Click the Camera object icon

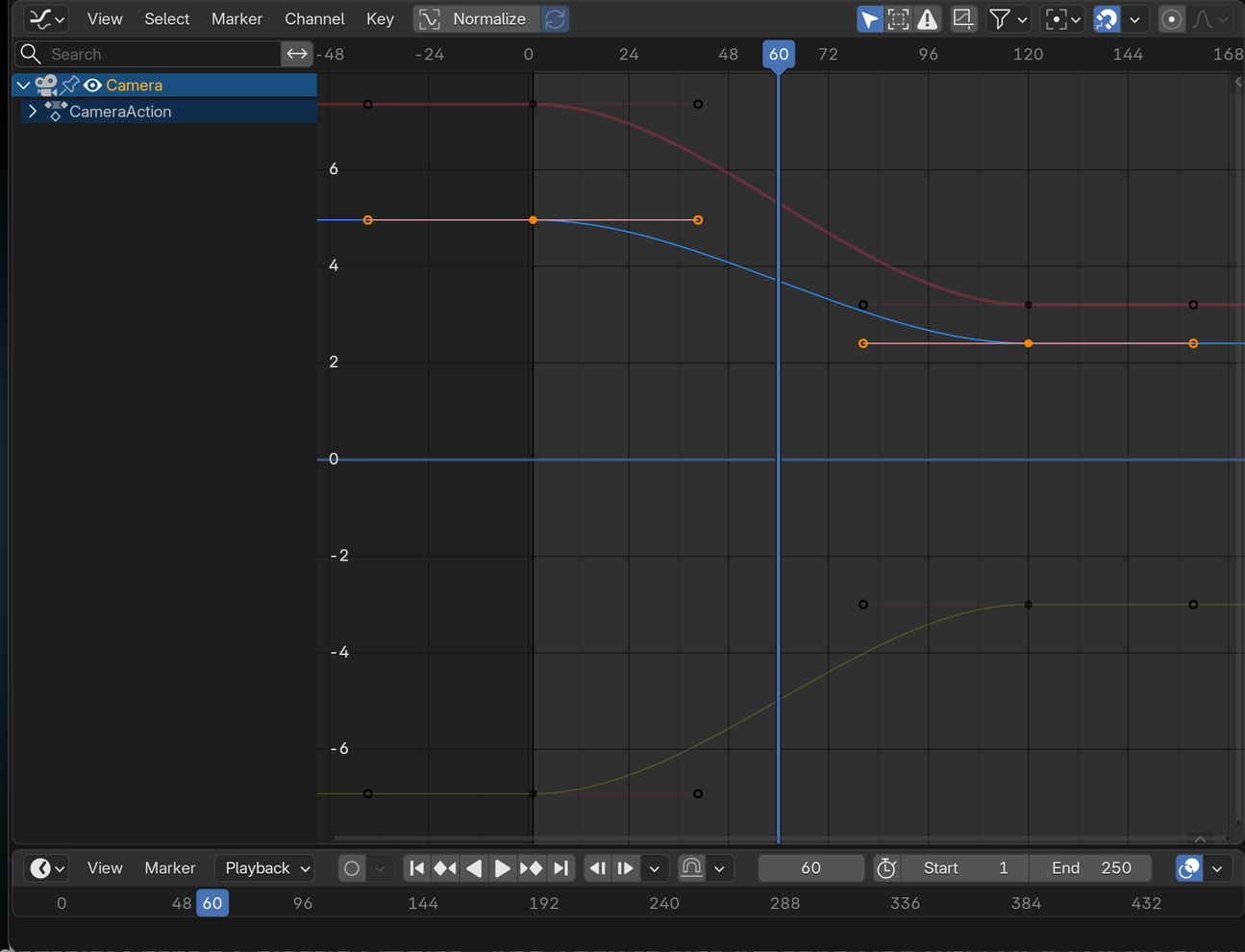(x=46, y=85)
